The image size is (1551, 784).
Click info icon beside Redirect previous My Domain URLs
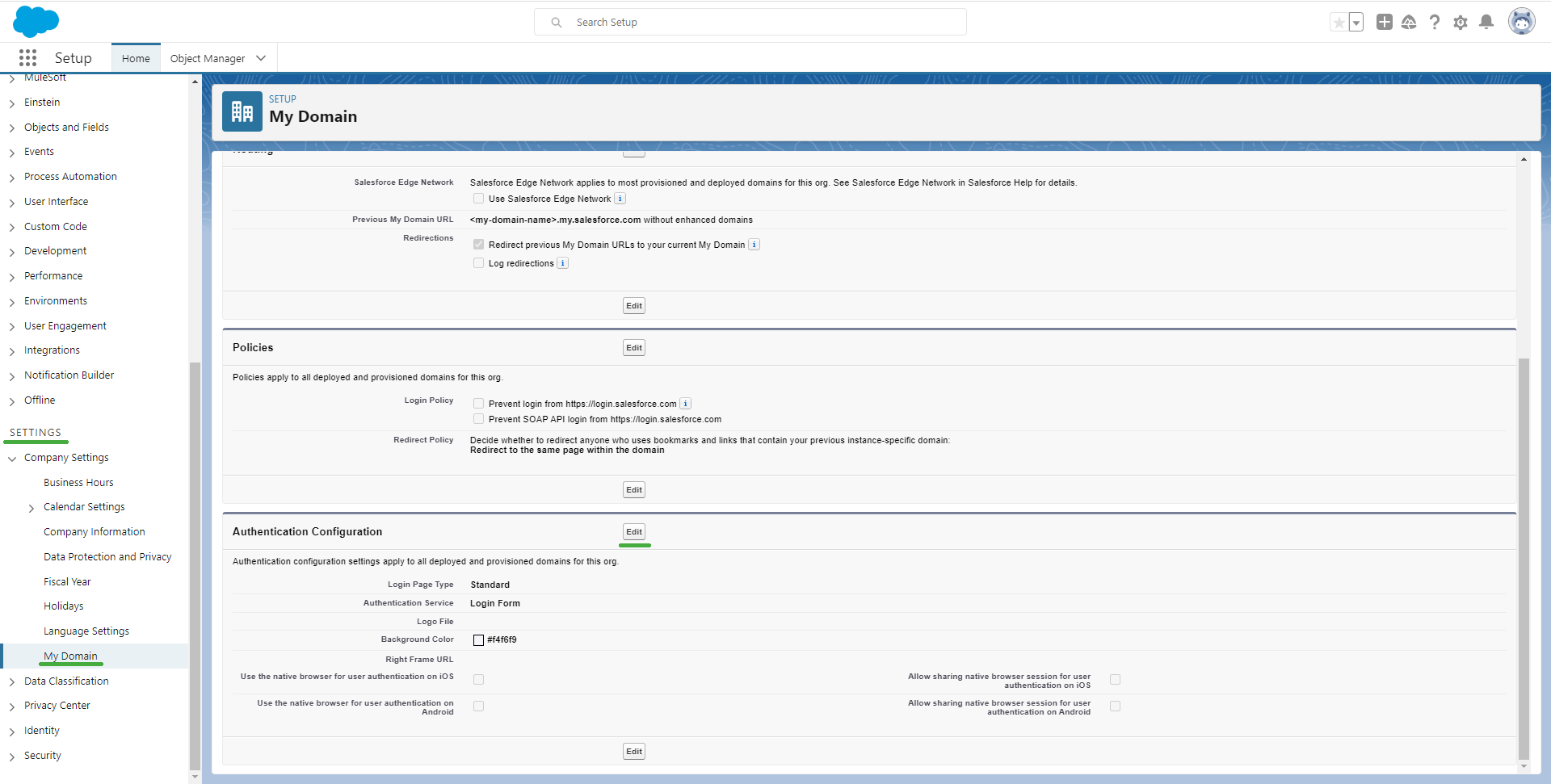(754, 245)
